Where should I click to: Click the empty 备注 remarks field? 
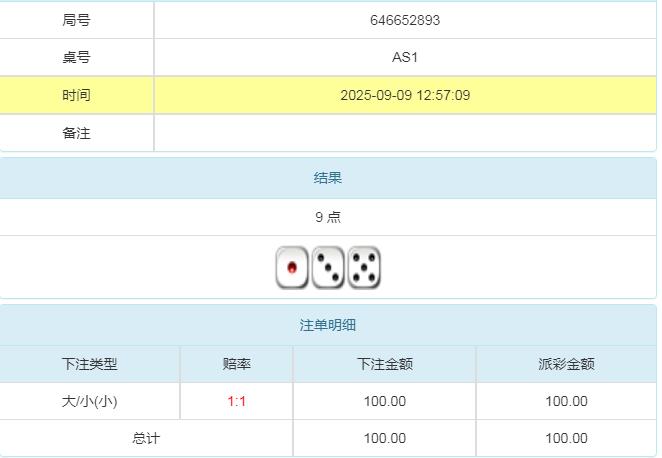(x=404, y=133)
